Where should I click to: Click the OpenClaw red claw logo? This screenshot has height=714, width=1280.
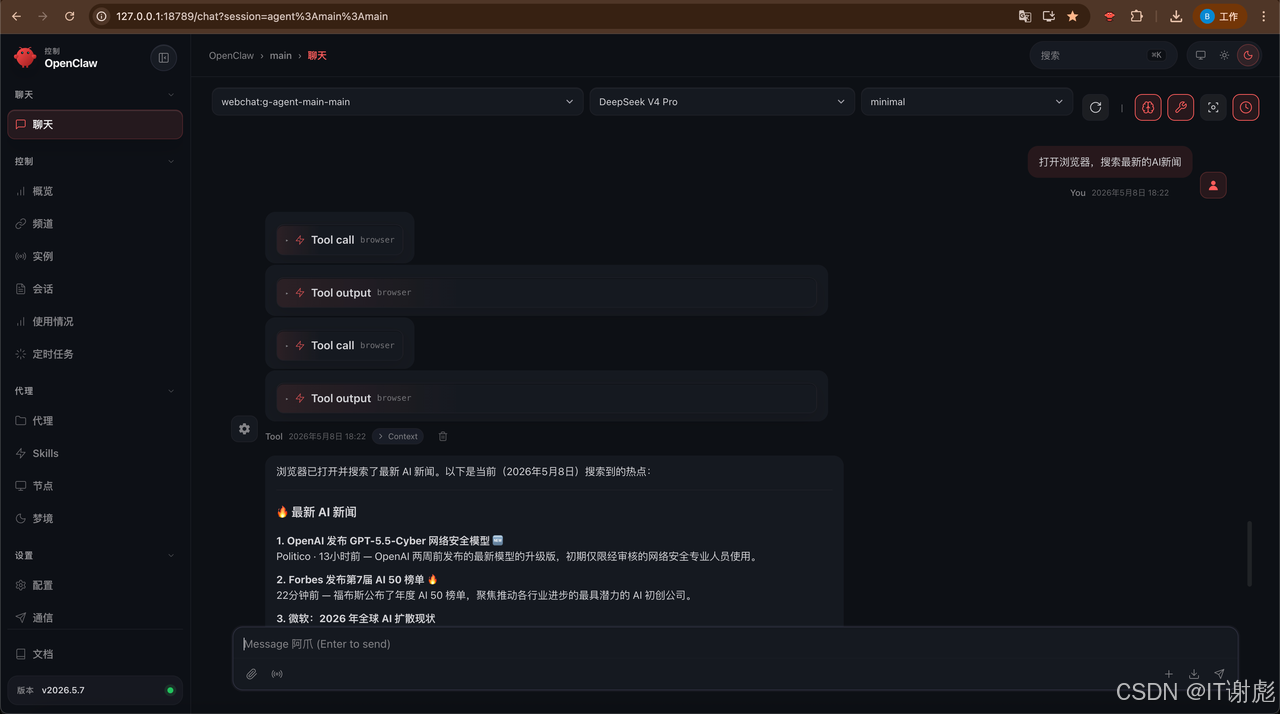click(25, 57)
